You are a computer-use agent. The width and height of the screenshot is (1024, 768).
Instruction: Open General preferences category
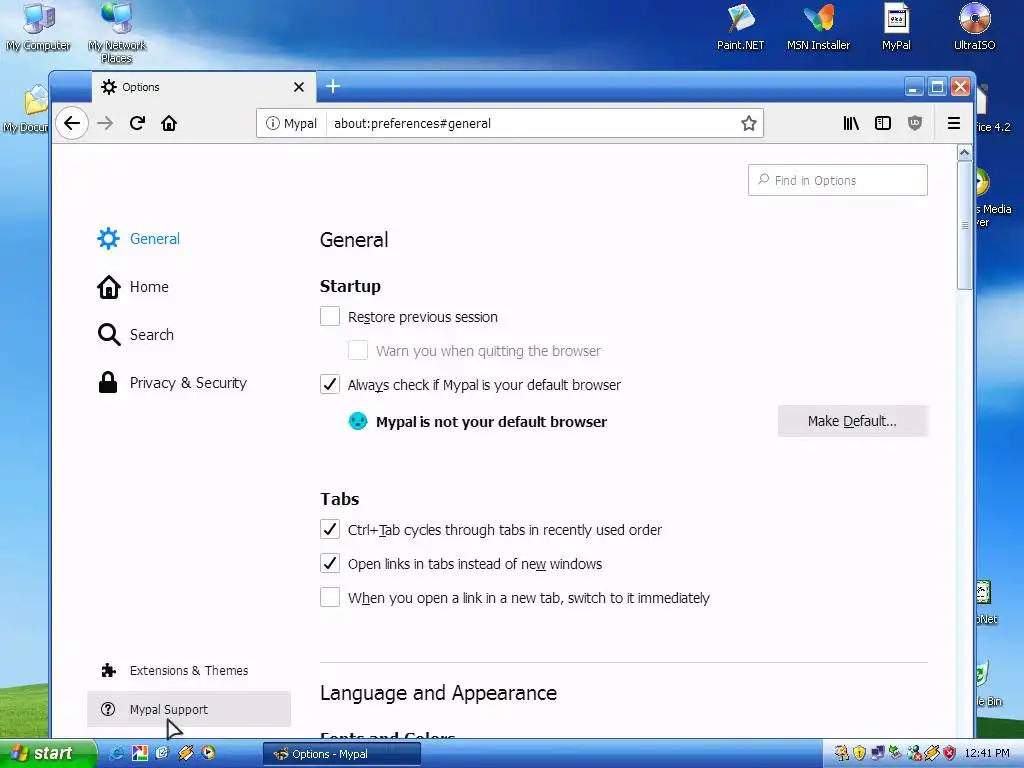coord(138,238)
